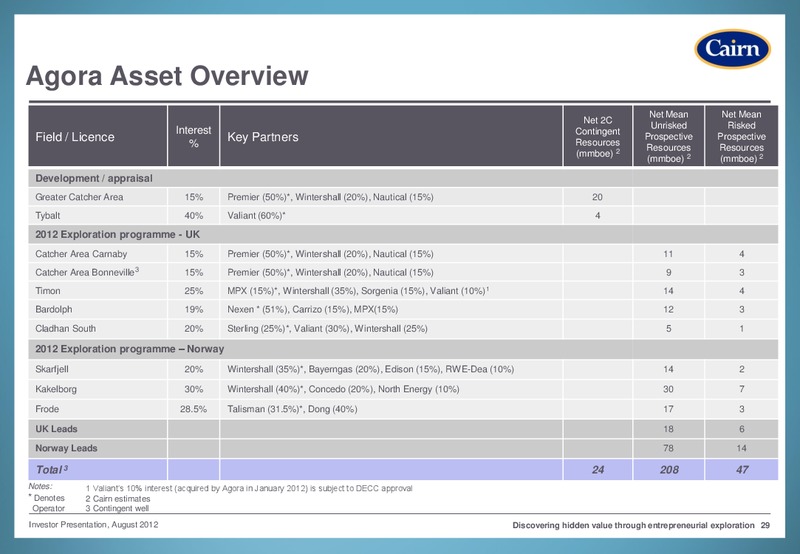
Task: Select the Total row label
Action: click(51, 469)
